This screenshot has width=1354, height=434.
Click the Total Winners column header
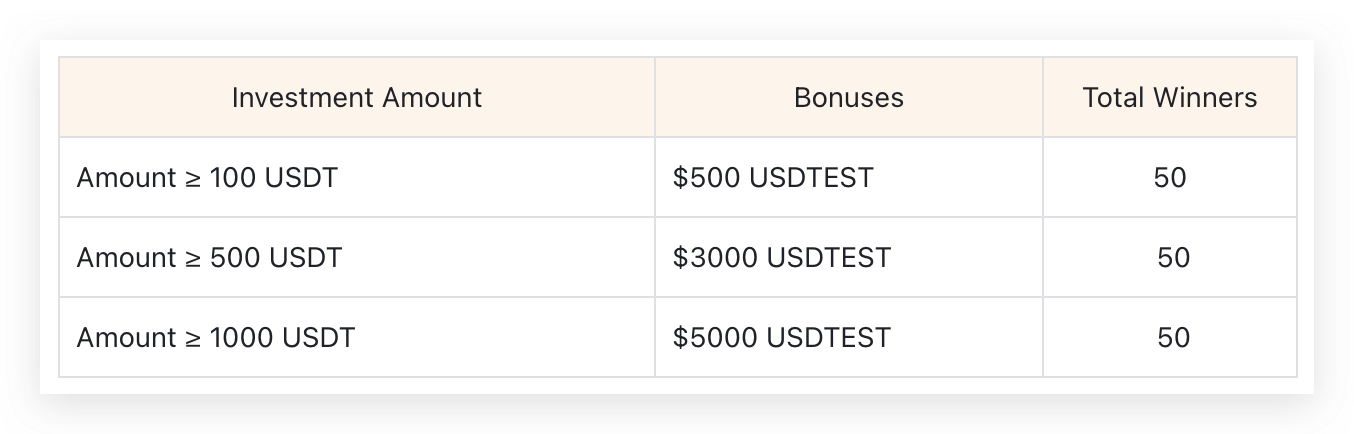[1169, 97]
